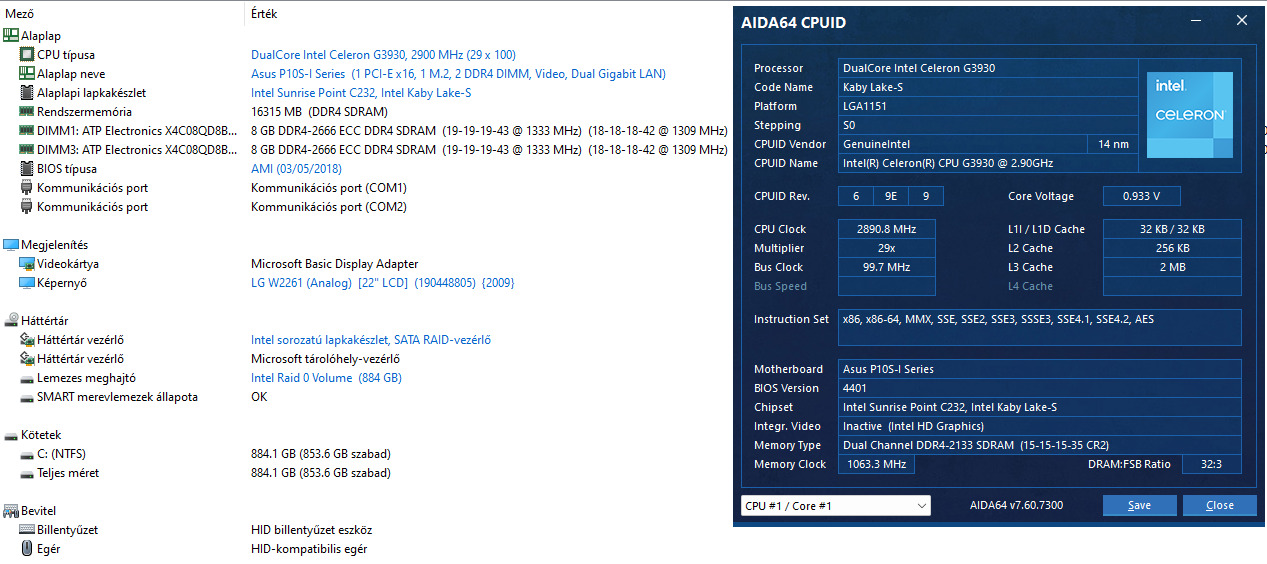Screen dimensions: 1267x564
Task: Click the 32:3 DRAM:FSB ratio value
Action: click(1212, 464)
